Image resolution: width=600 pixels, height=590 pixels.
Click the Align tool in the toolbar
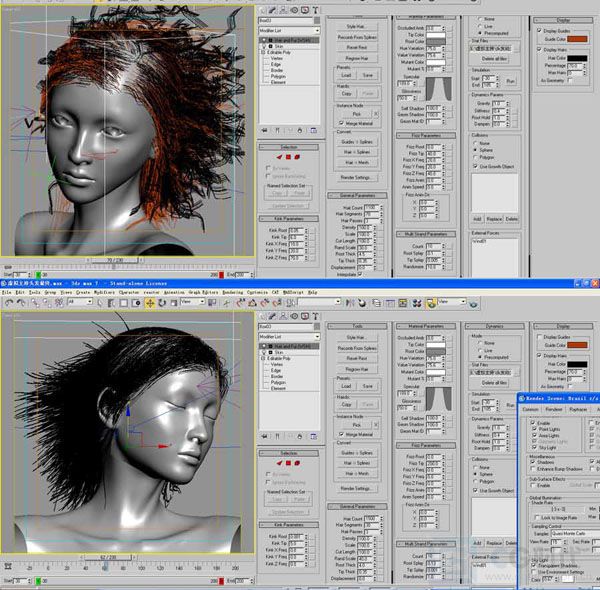tap(362, 303)
